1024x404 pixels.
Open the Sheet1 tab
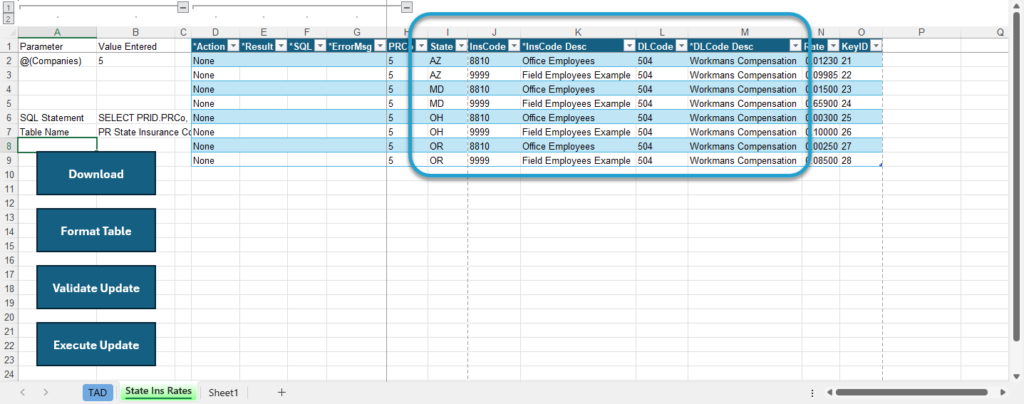(223, 393)
